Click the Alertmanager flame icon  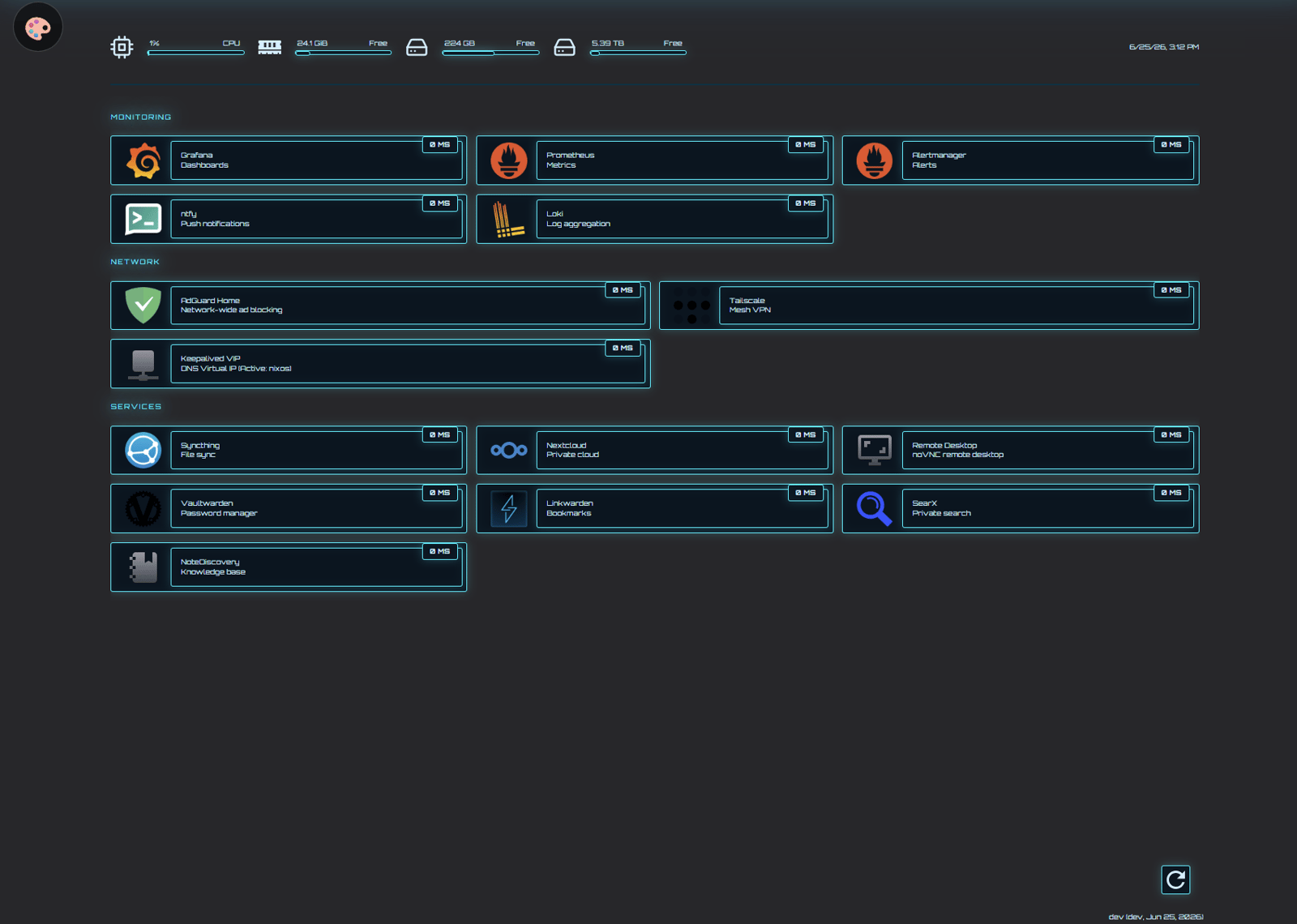pos(875,160)
